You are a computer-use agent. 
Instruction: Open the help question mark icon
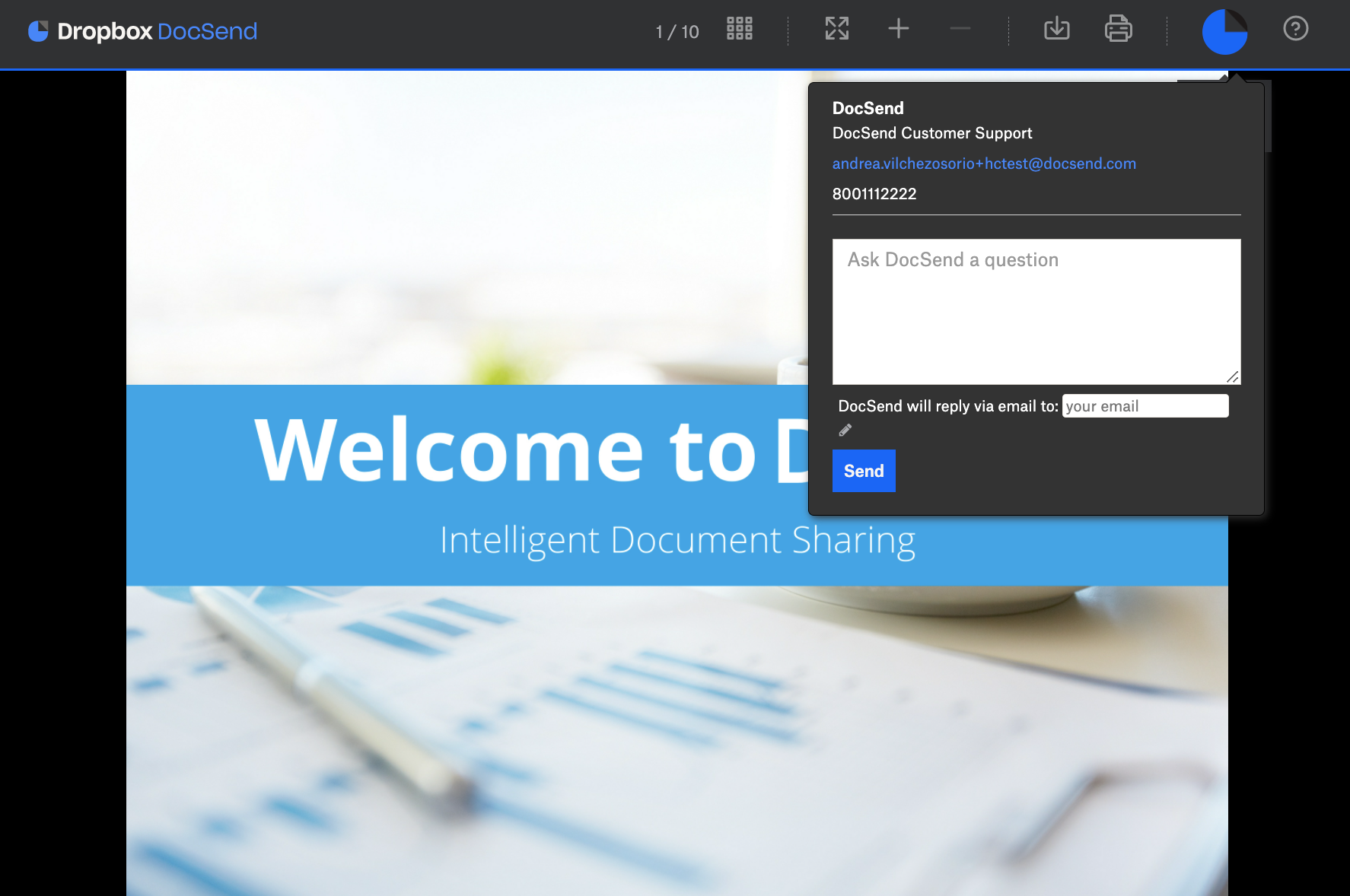point(1296,29)
